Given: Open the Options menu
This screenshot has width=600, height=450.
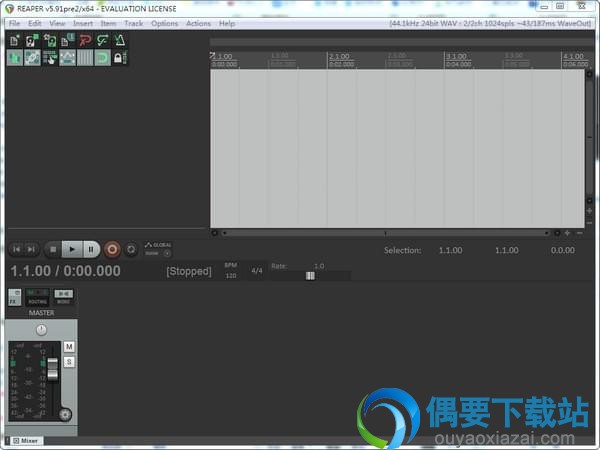Looking at the screenshot, I should pyautogui.click(x=165, y=23).
